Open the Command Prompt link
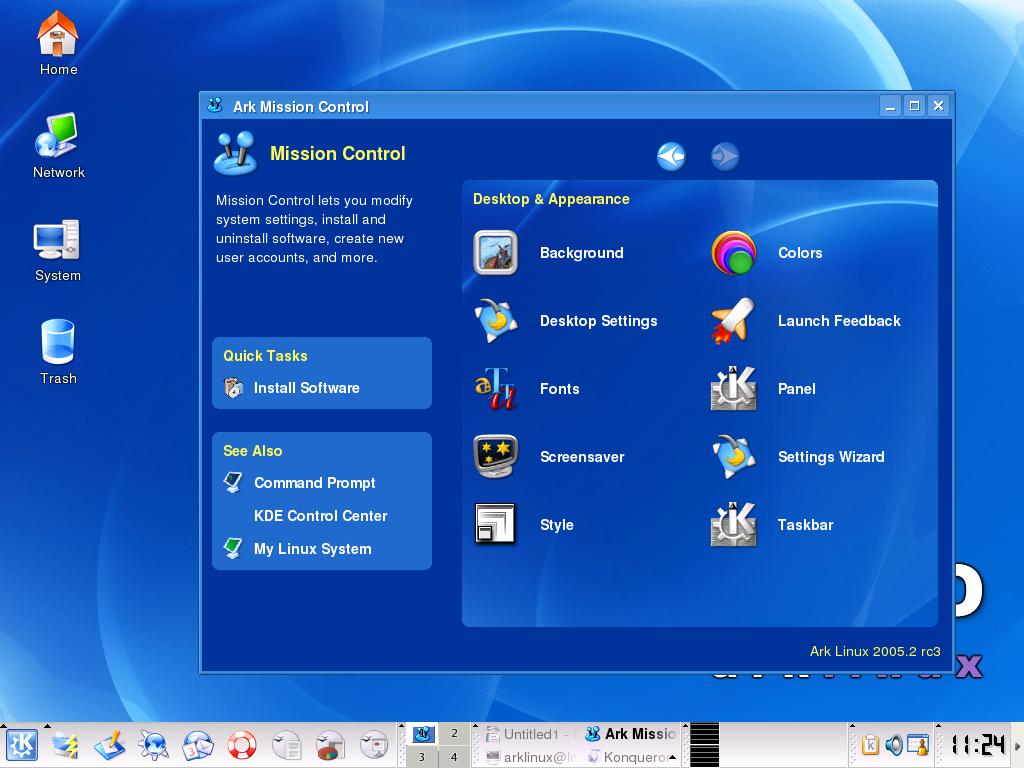This screenshot has height=768, width=1024. point(314,483)
